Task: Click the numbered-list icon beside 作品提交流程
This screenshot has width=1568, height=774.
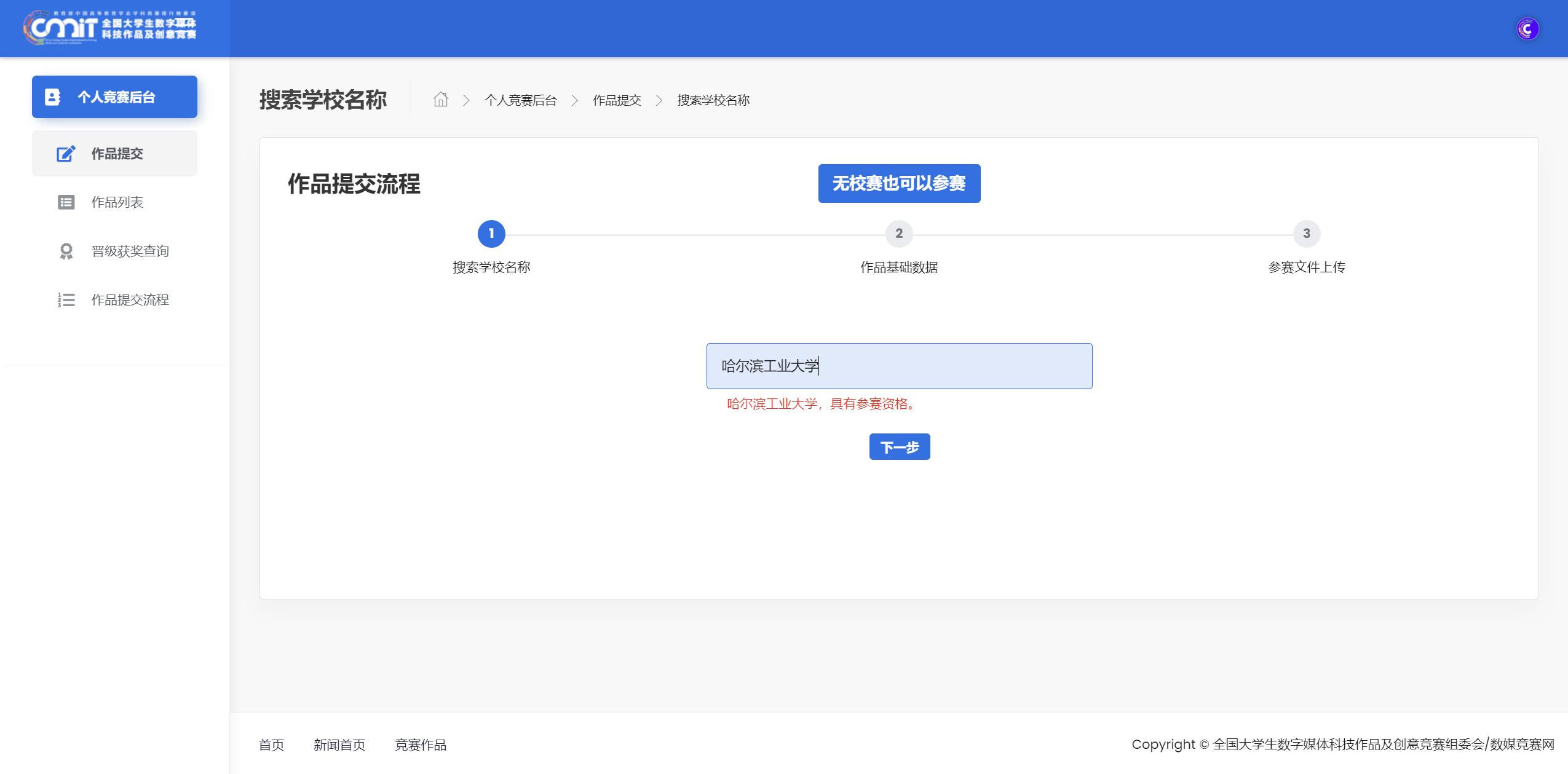Action: tap(66, 300)
